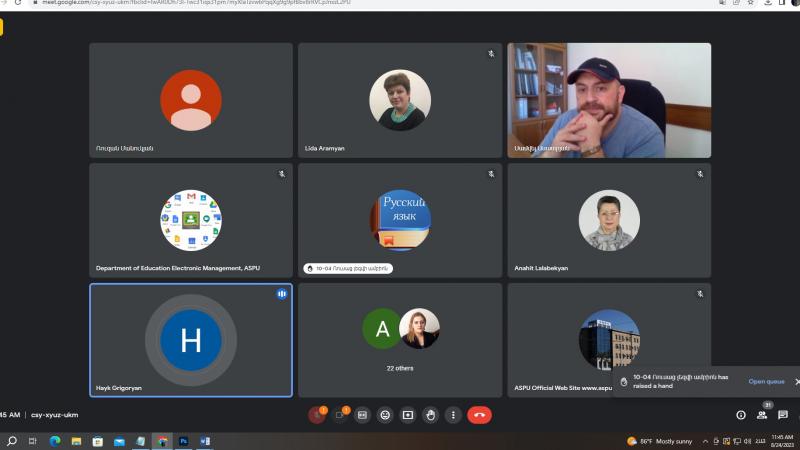Click the 22 others participants tile
The width and height of the screenshot is (800, 450).
click(x=400, y=340)
